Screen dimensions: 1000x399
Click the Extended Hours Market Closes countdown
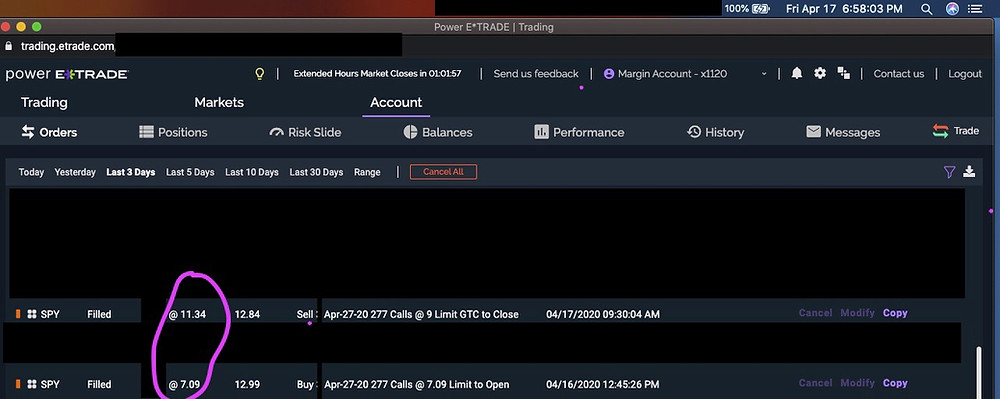pyautogui.click(x=377, y=74)
